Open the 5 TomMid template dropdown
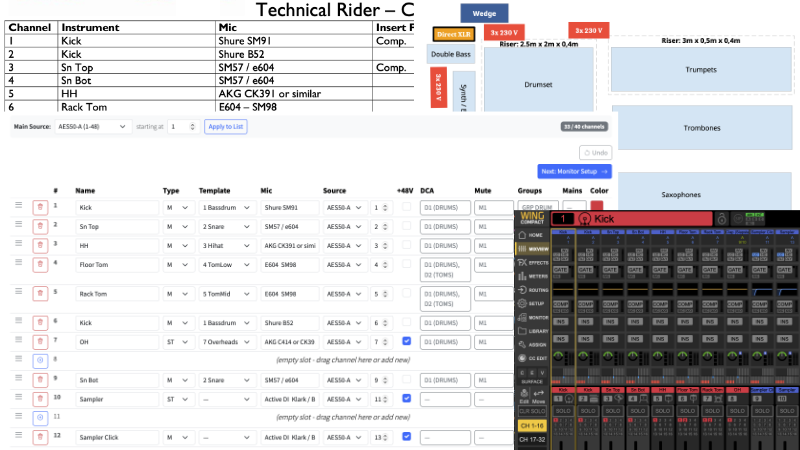Image resolution: width=800 pixels, height=450 pixels. (226, 294)
